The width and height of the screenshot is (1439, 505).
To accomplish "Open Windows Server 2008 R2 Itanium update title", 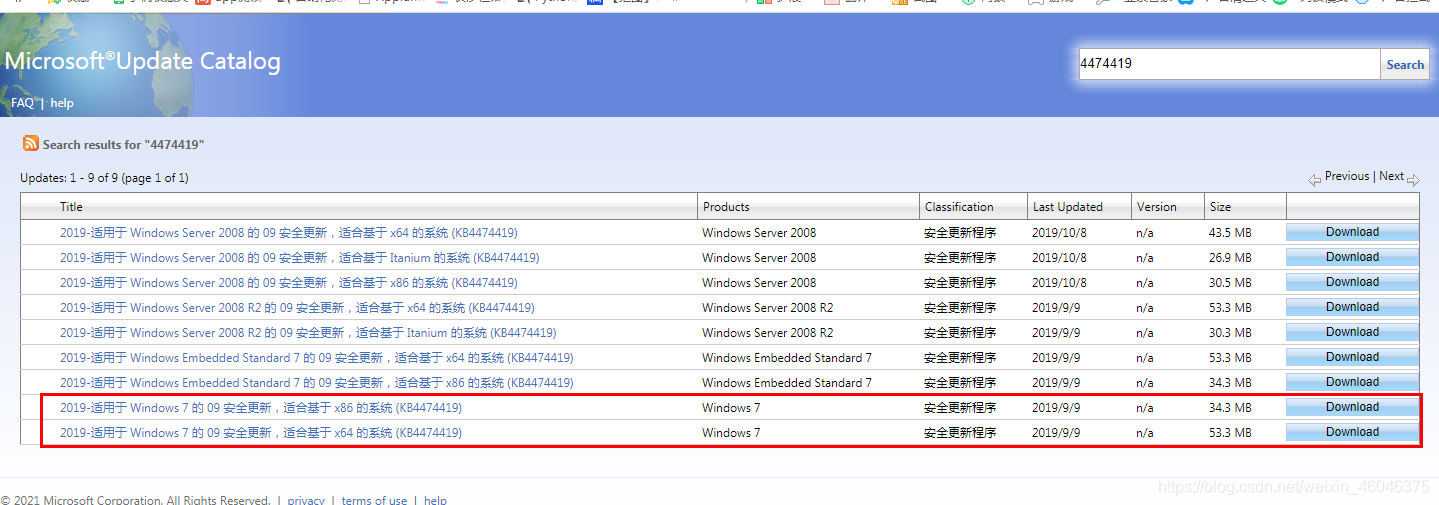I will (x=308, y=333).
